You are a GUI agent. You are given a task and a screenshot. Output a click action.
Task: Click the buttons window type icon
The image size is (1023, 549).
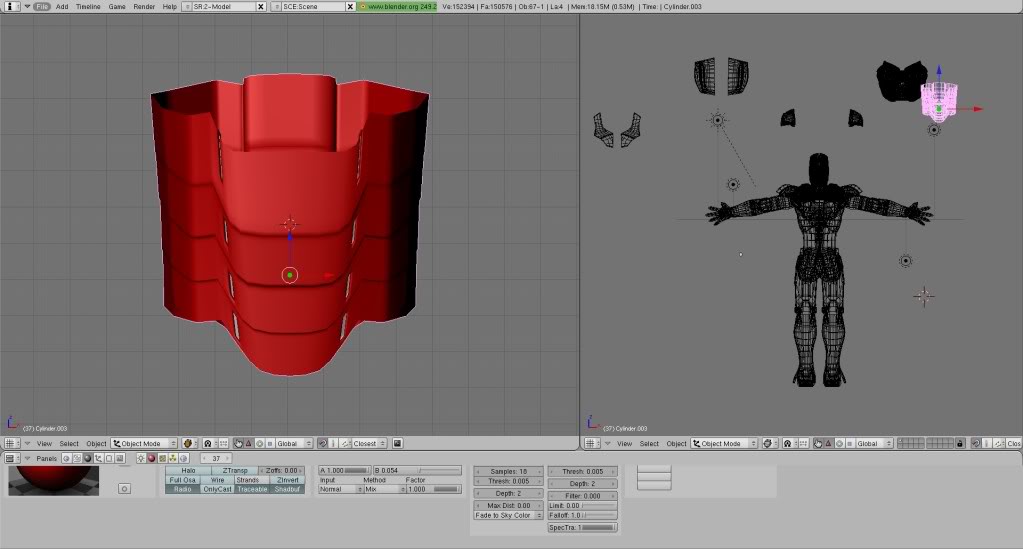click(10, 458)
